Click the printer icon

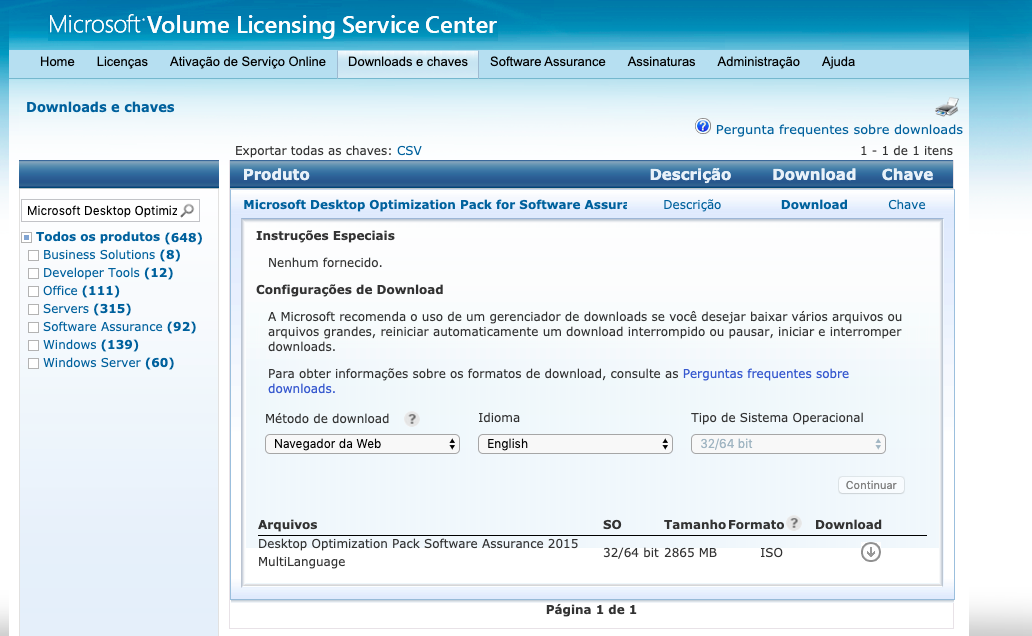[x=947, y=108]
